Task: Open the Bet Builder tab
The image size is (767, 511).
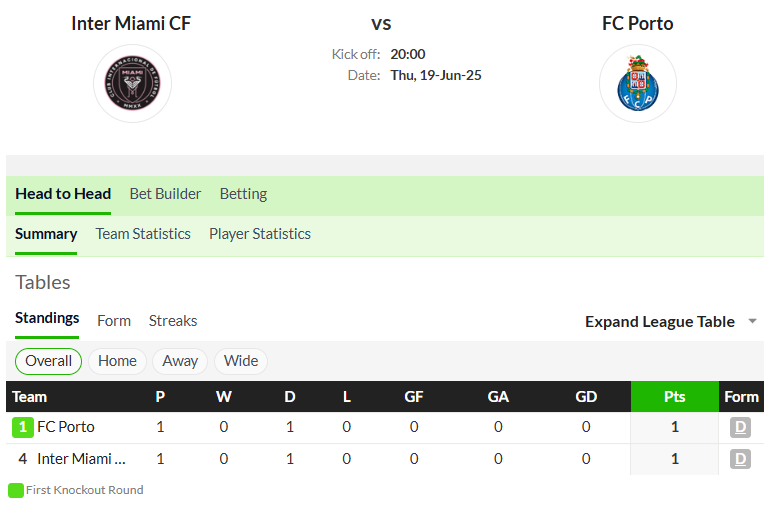Action: tap(165, 194)
